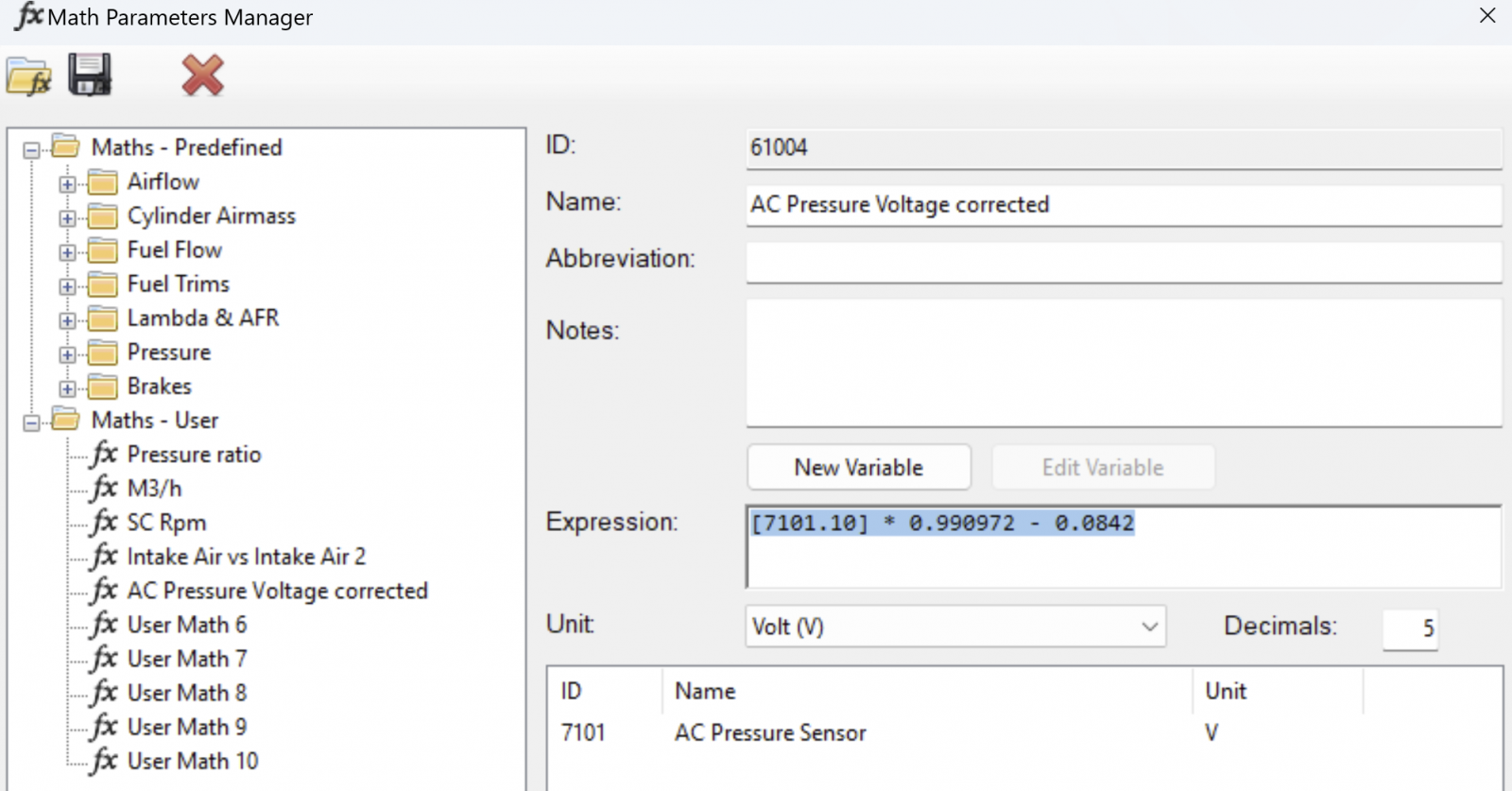1512x791 pixels.
Task: Select M3/h math item
Action: 155,489
